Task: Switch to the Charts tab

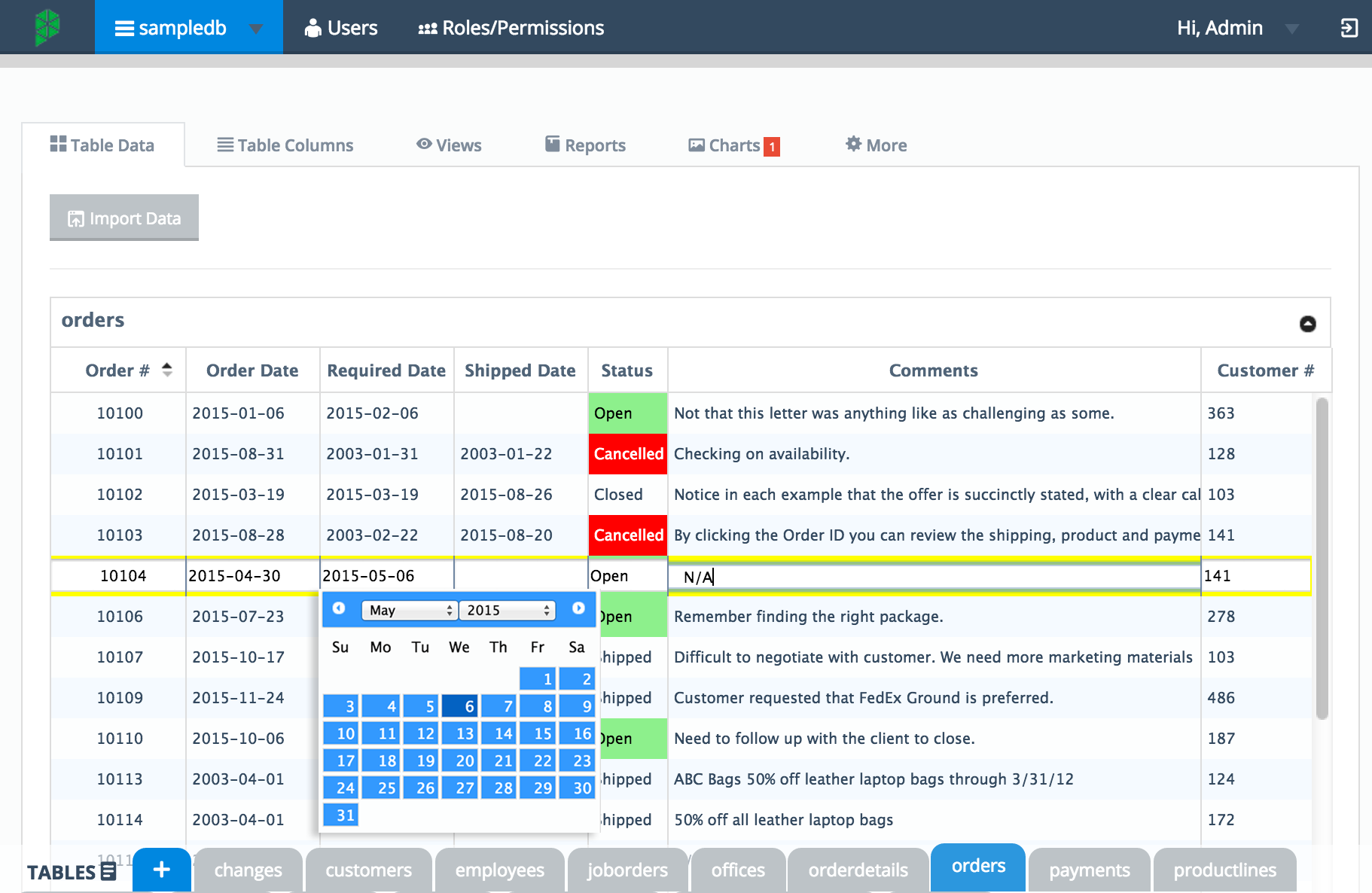Action: click(734, 145)
